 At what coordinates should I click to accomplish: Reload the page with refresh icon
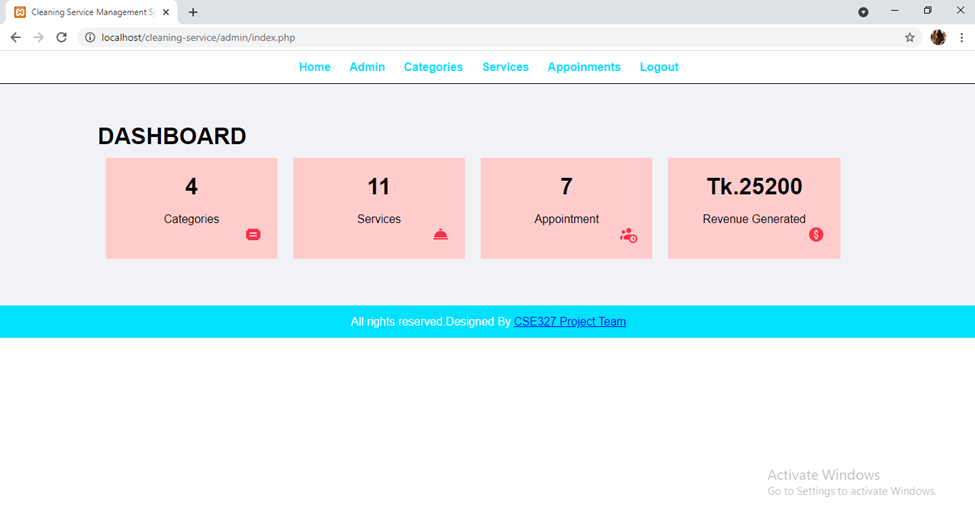pyautogui.click(x=62, y=37)
